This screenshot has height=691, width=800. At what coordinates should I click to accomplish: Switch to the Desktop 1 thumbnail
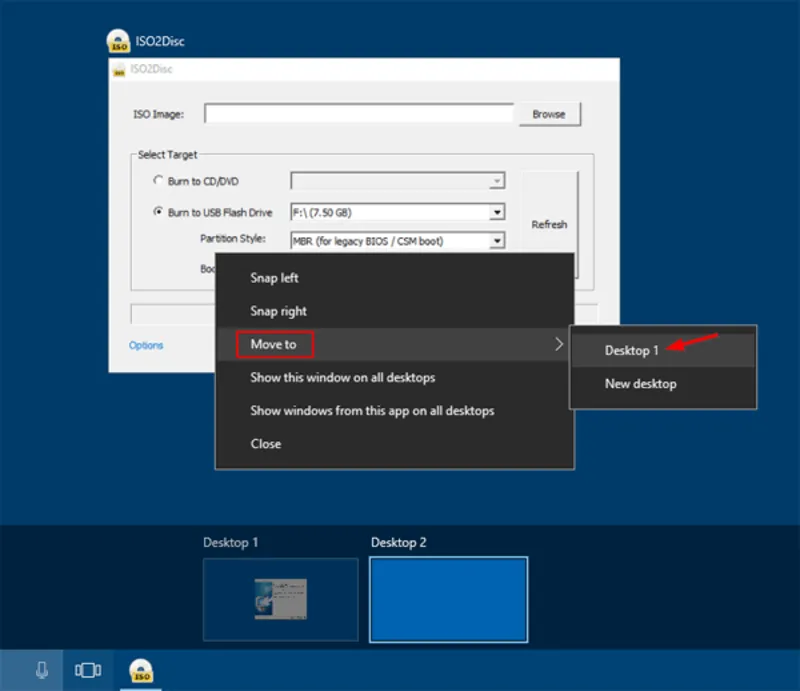click(280, 599)
